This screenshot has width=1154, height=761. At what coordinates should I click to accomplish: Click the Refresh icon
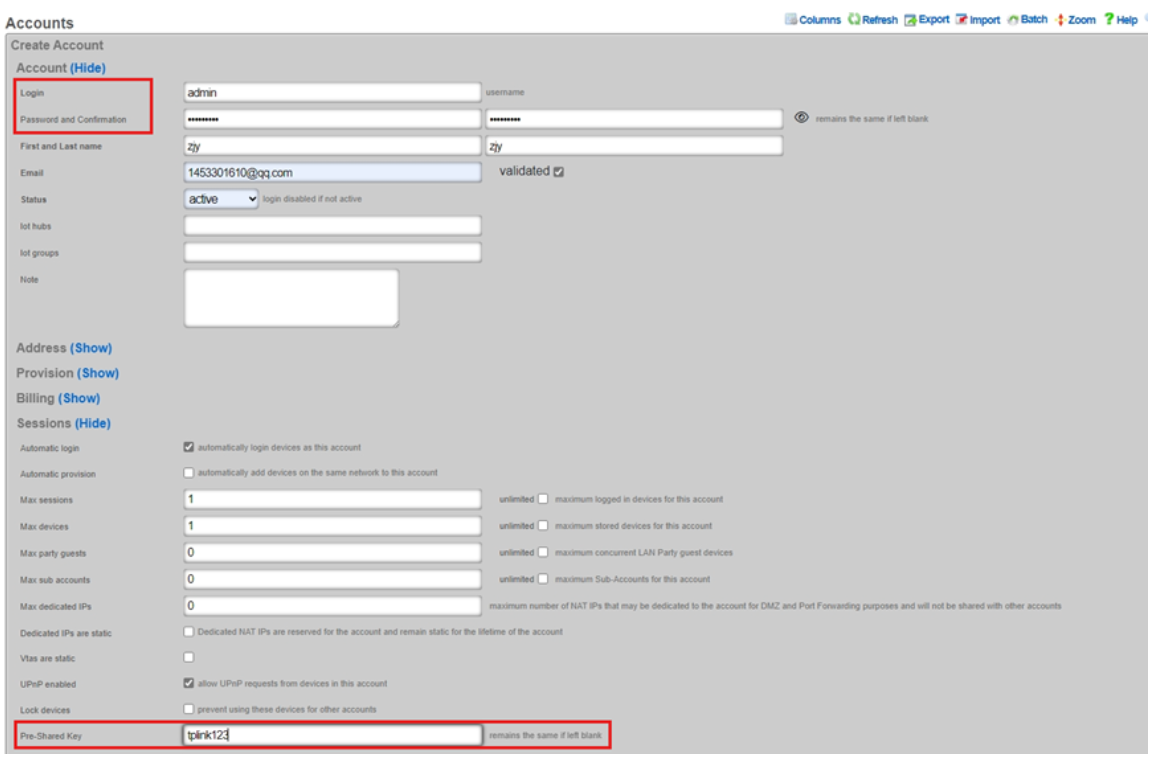click(x=854, y=20)
